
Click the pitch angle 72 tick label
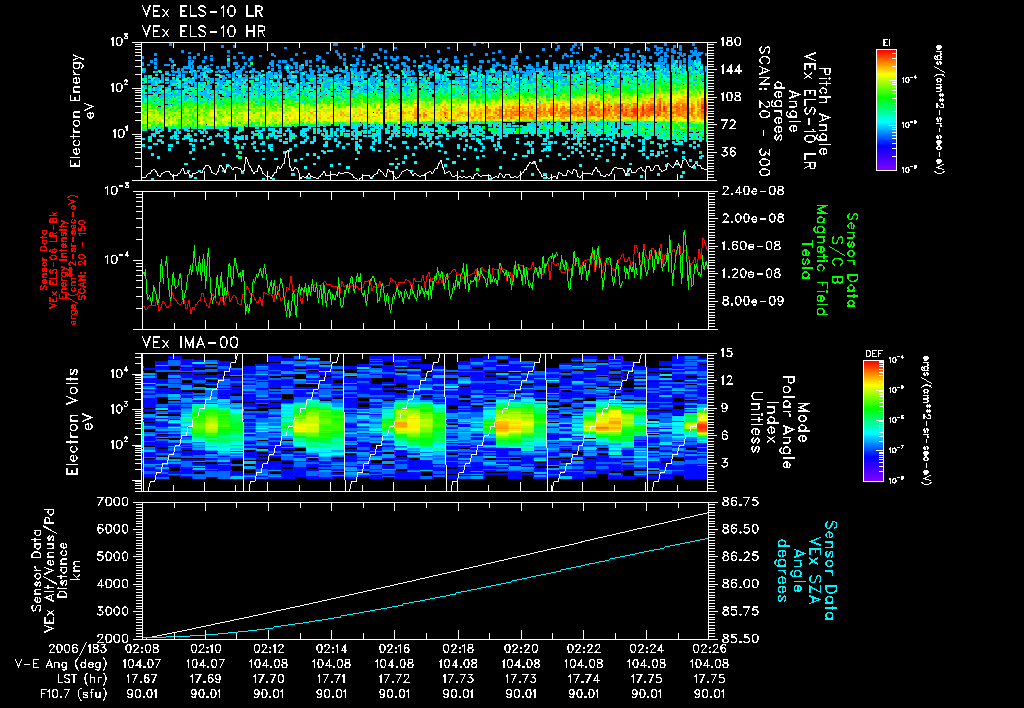[x=728, y=124]
